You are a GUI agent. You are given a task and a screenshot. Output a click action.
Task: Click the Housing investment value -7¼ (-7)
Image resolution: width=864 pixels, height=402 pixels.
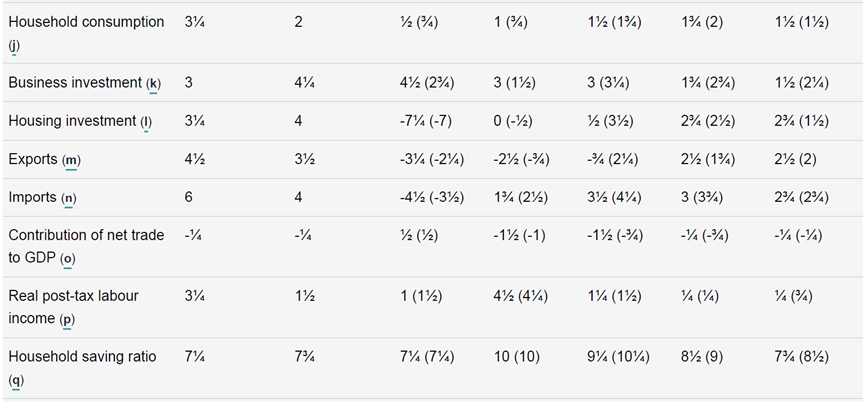pos(426,121)
